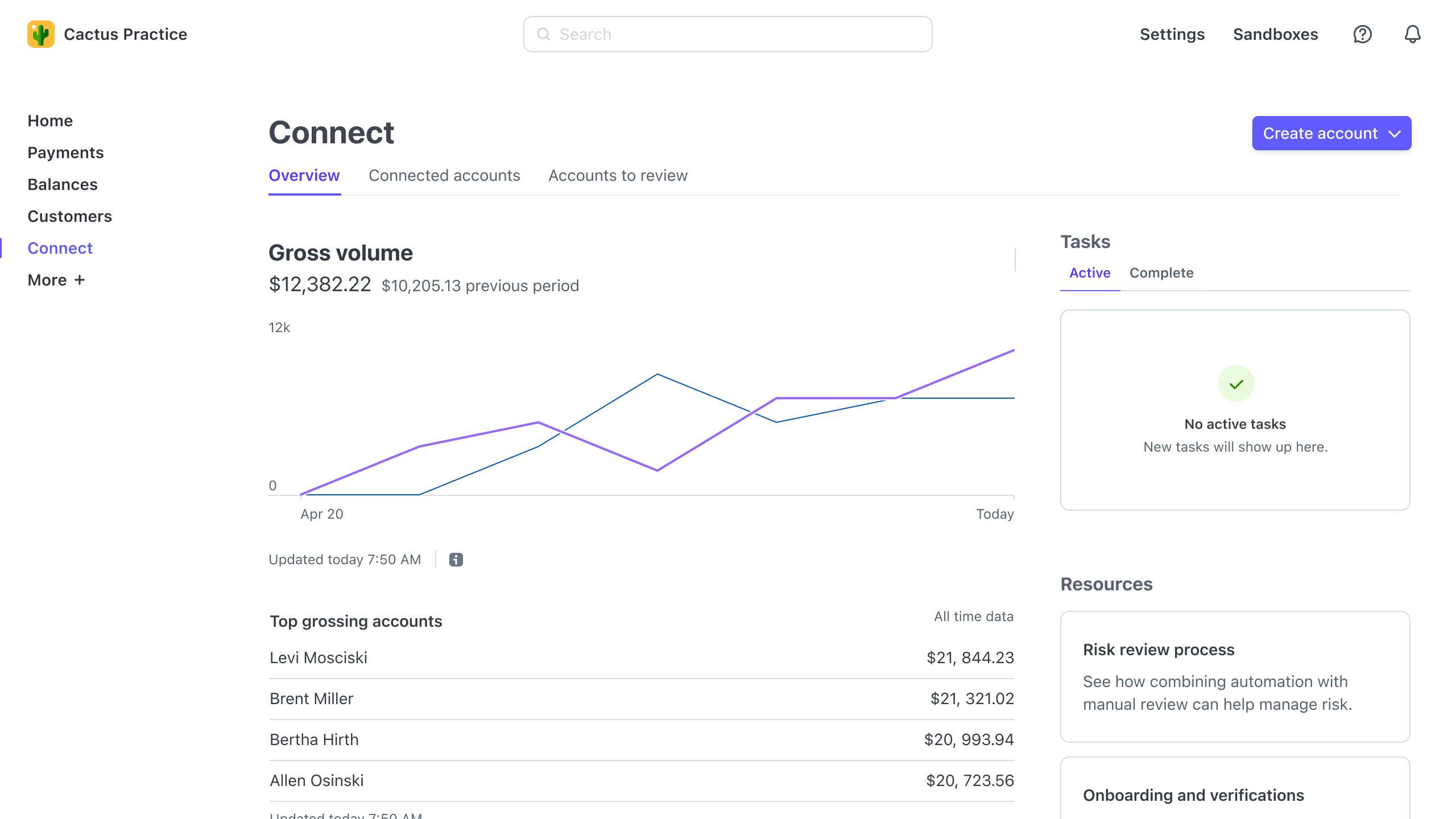Screen dimensions: 1456x819
Task: Click the Updated today 7:50 AM text under chart
Action: point(345,560)
